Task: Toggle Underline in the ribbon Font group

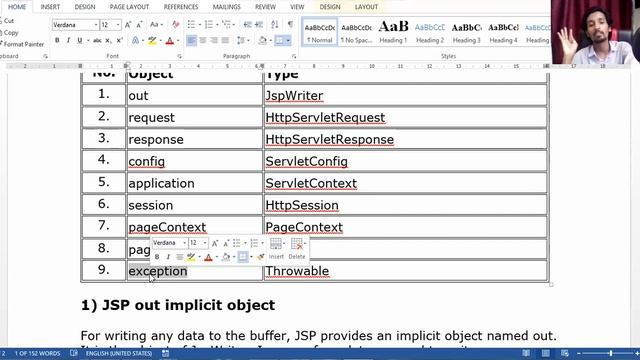Action: tap(80, 40)
